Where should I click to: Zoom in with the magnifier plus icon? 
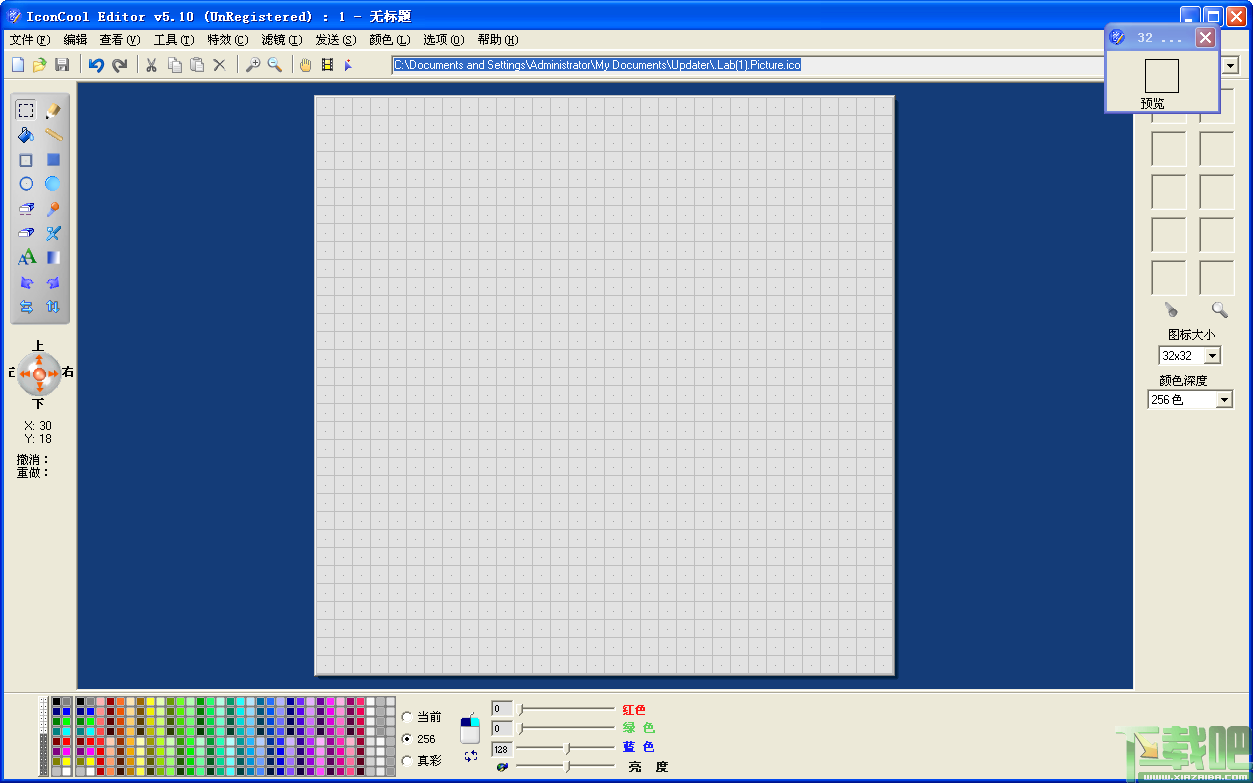[x=253, y=65]
